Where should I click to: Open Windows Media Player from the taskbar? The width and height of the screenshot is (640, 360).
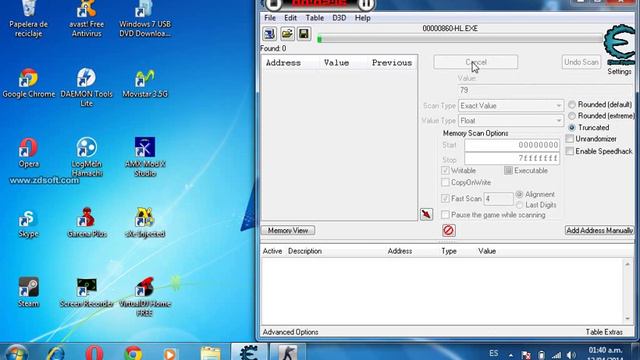point(171,353)
